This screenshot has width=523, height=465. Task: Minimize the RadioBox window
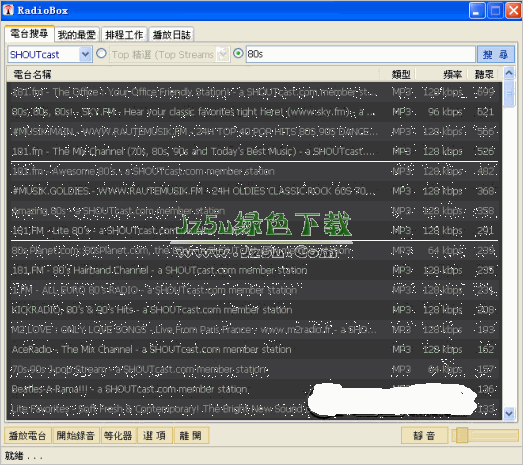[477, 10]
